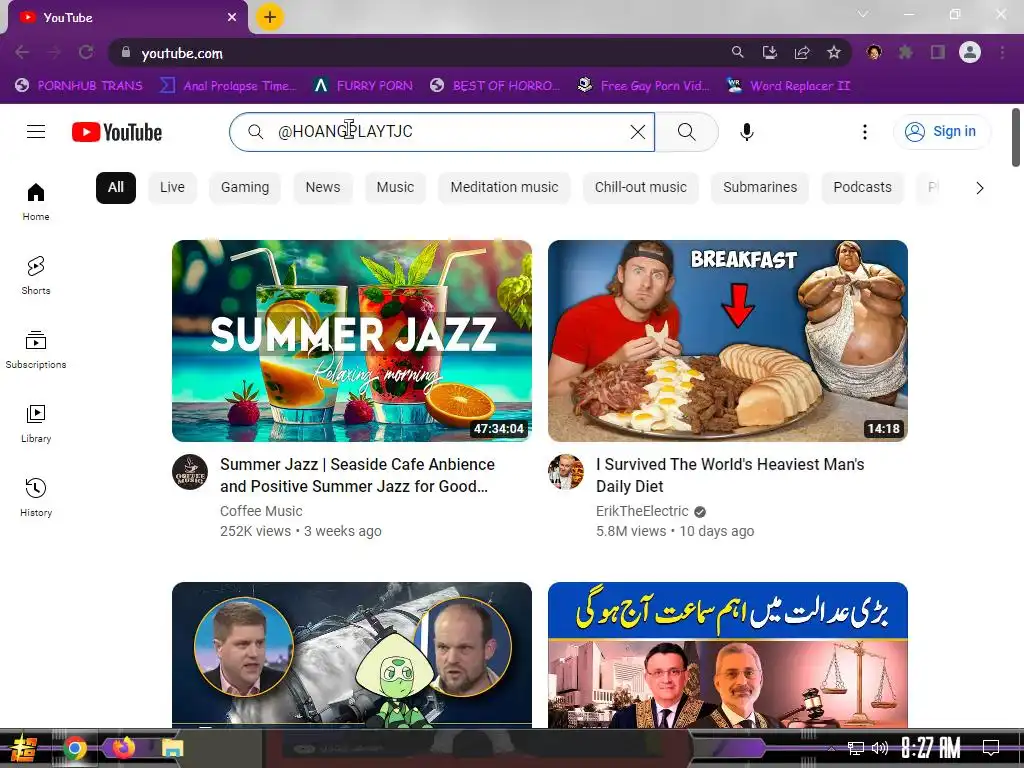Image resolution: width=1024 pixels, height=768 pixels.
Task: Select the News filter chip
Action: tap(323, 187)
